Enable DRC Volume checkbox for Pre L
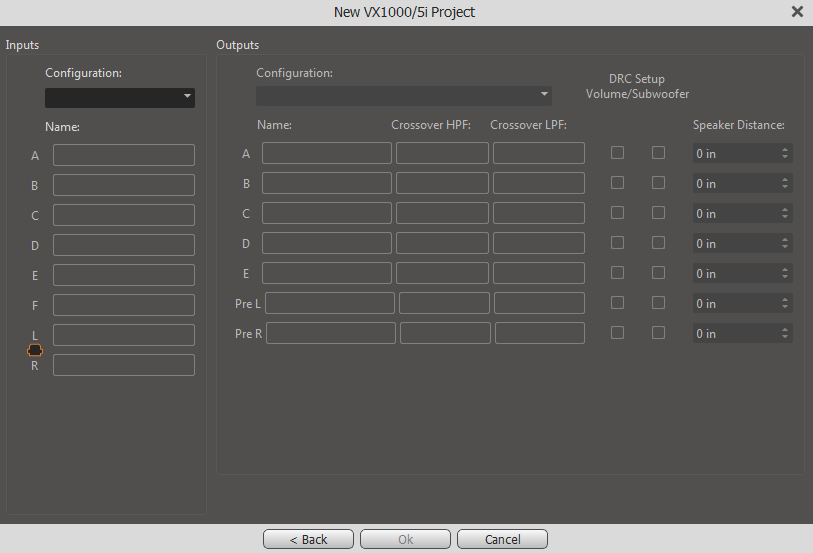Screen dimensions: 813x553 coord(617,303)
